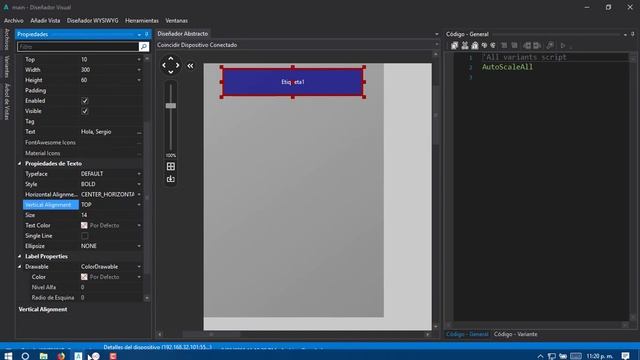Select the Radio de Esquina property row

[82, 298]
